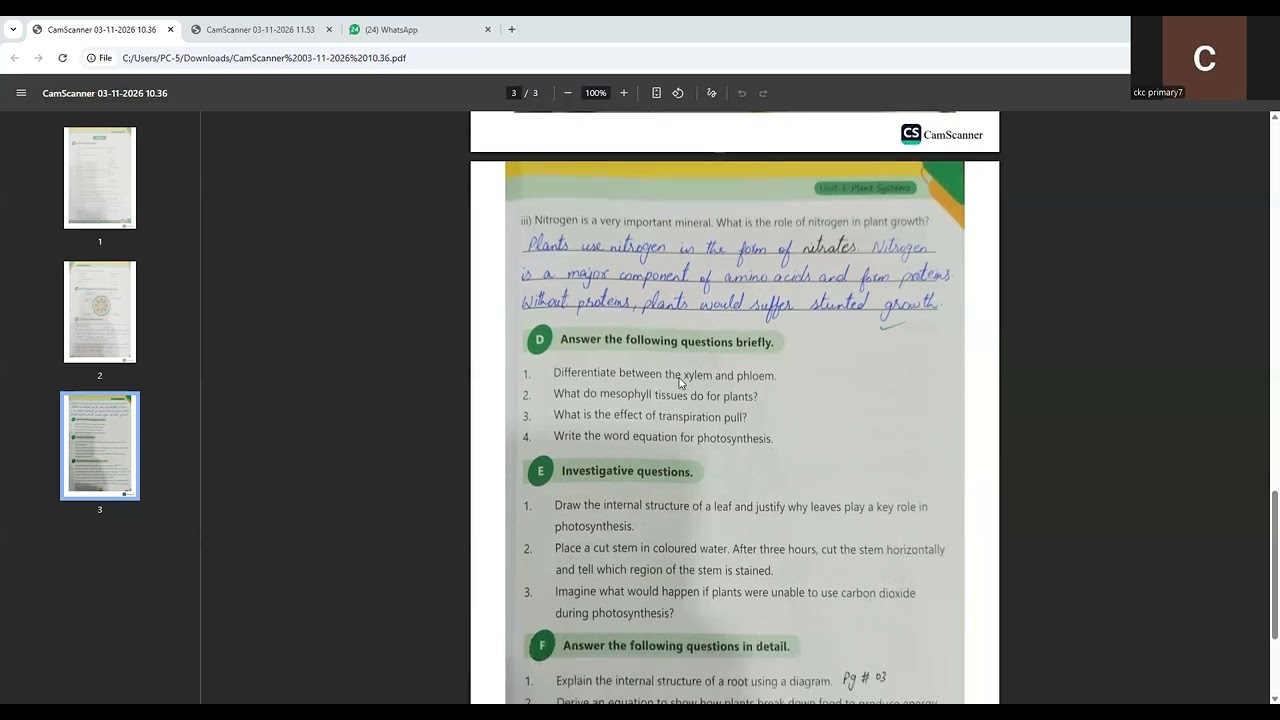Click 'Differentiate between the xylem and phloem' text
Screen dimensions: 1280x720
click(664, 375)
